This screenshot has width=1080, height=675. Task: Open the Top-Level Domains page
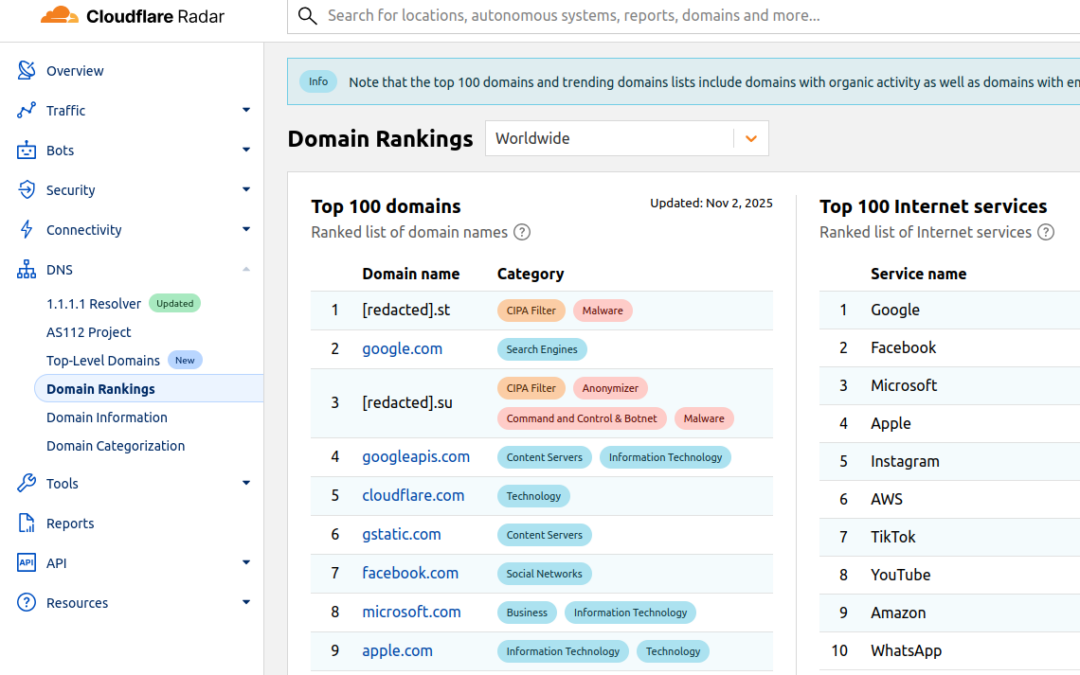tap(103, 360)
